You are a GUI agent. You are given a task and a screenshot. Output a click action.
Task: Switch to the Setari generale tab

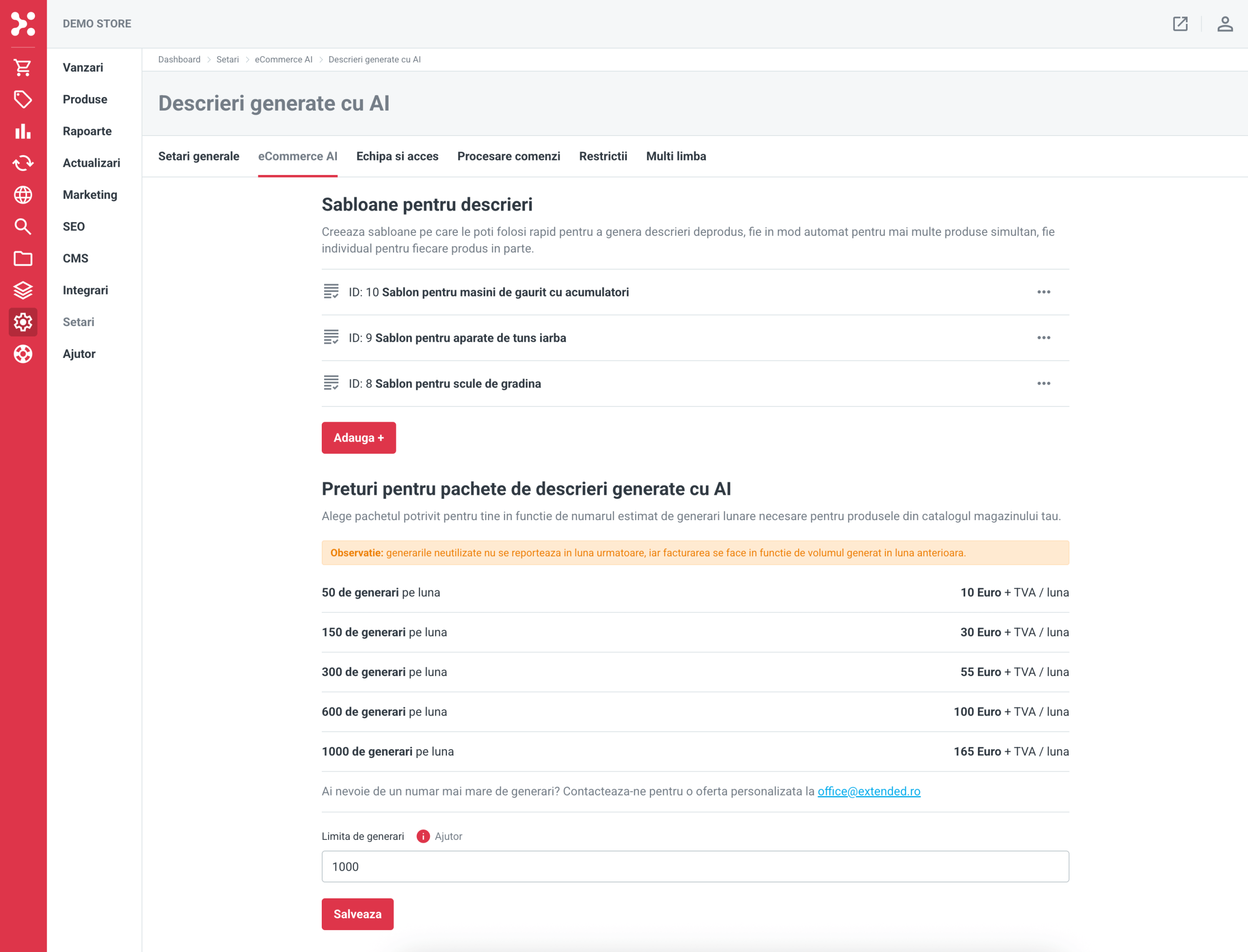(x=198, y=156)
